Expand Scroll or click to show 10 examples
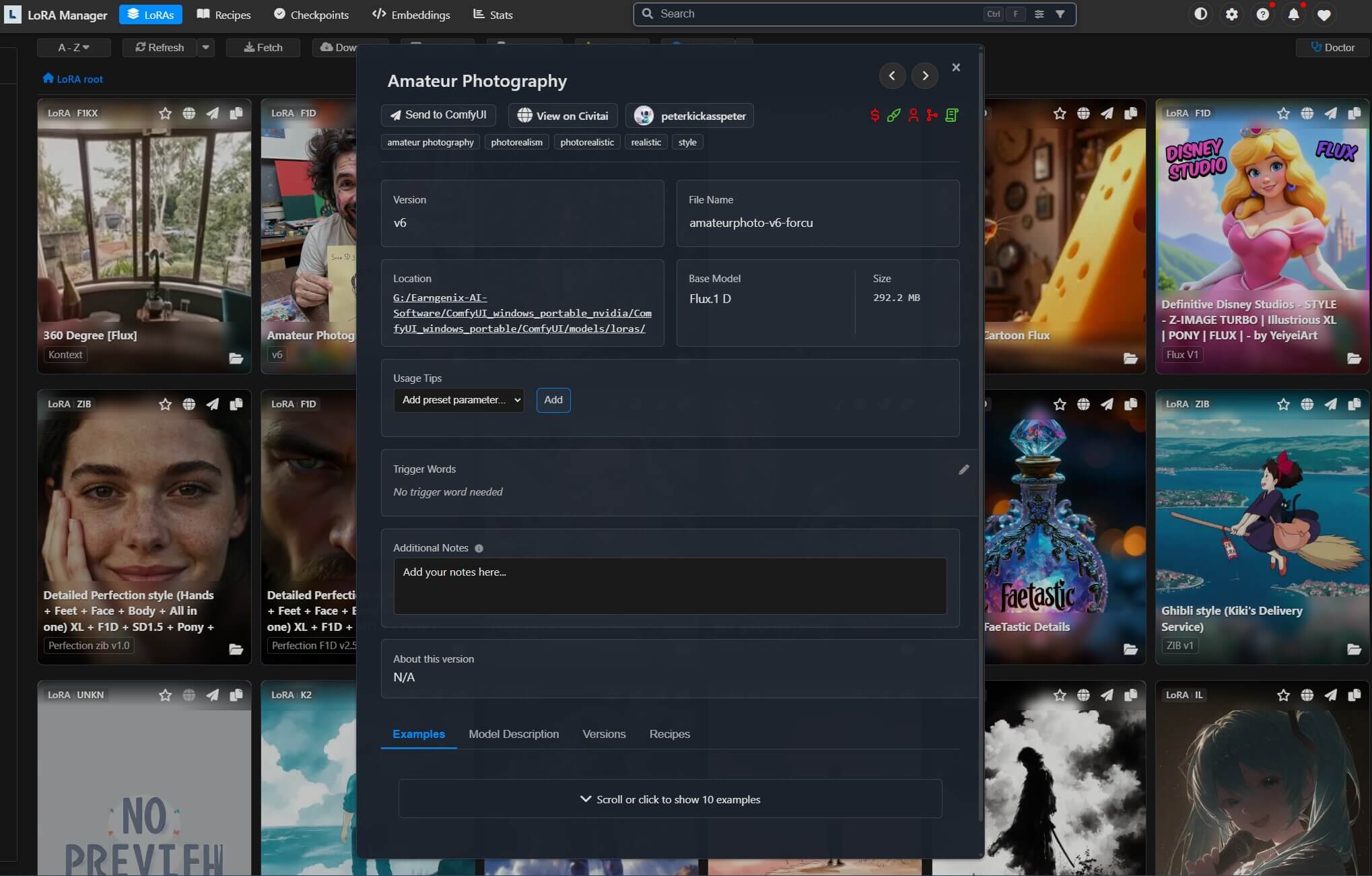 point(670,799)
